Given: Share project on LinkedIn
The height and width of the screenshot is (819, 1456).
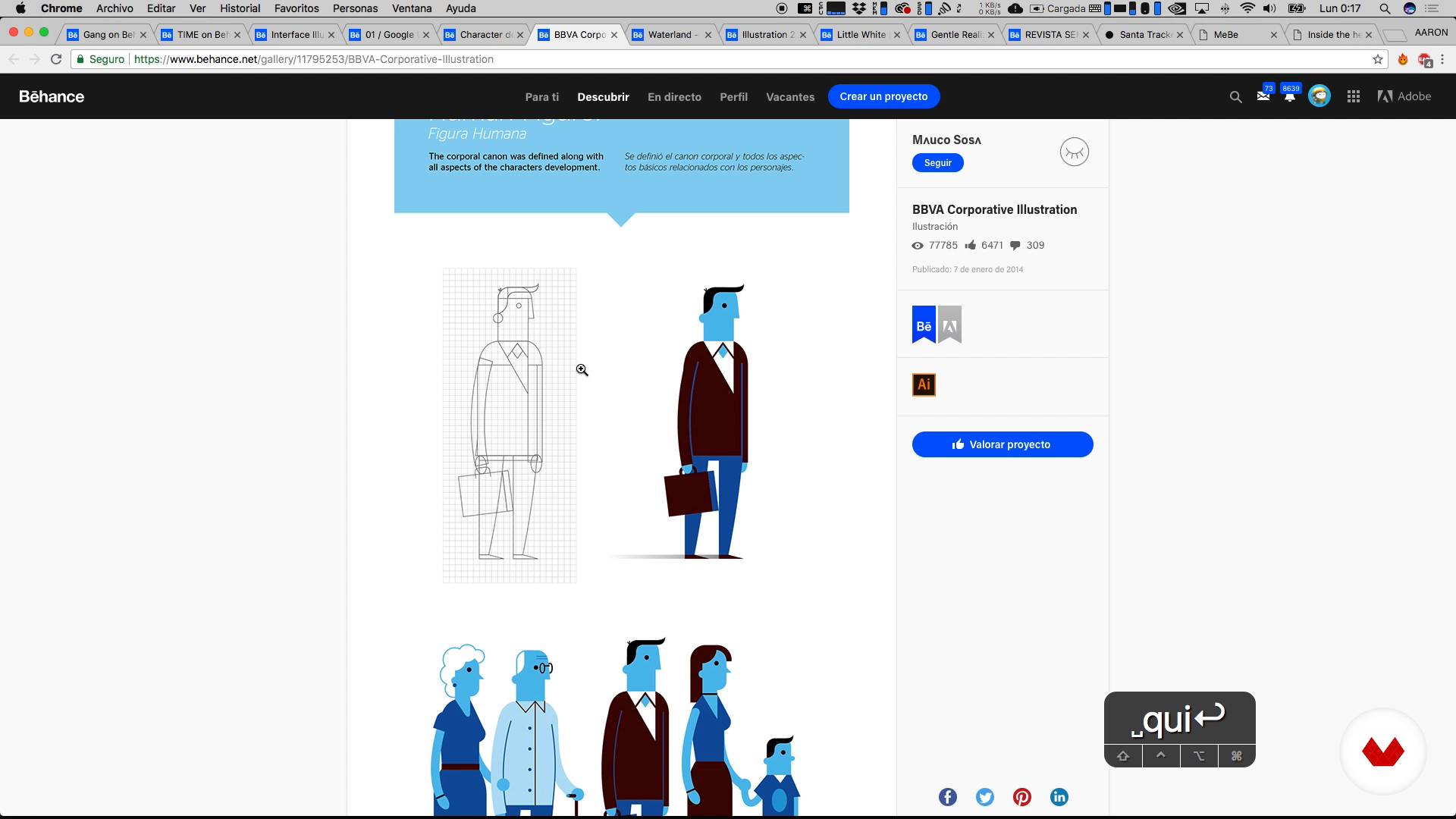Looking at the screenshot, I should tap(1059, 797).
